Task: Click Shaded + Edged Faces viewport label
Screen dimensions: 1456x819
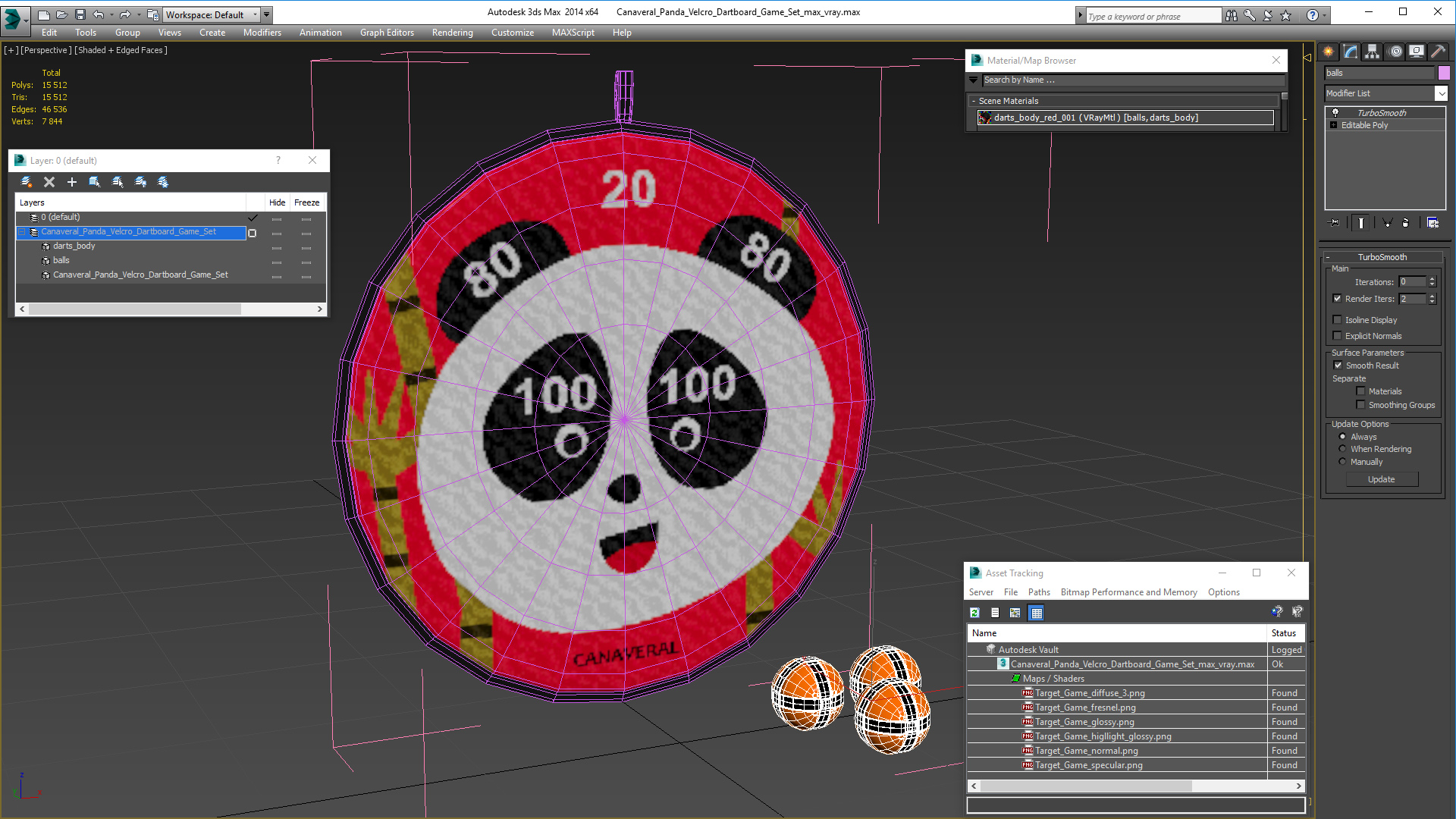Action: coord(121,50)
